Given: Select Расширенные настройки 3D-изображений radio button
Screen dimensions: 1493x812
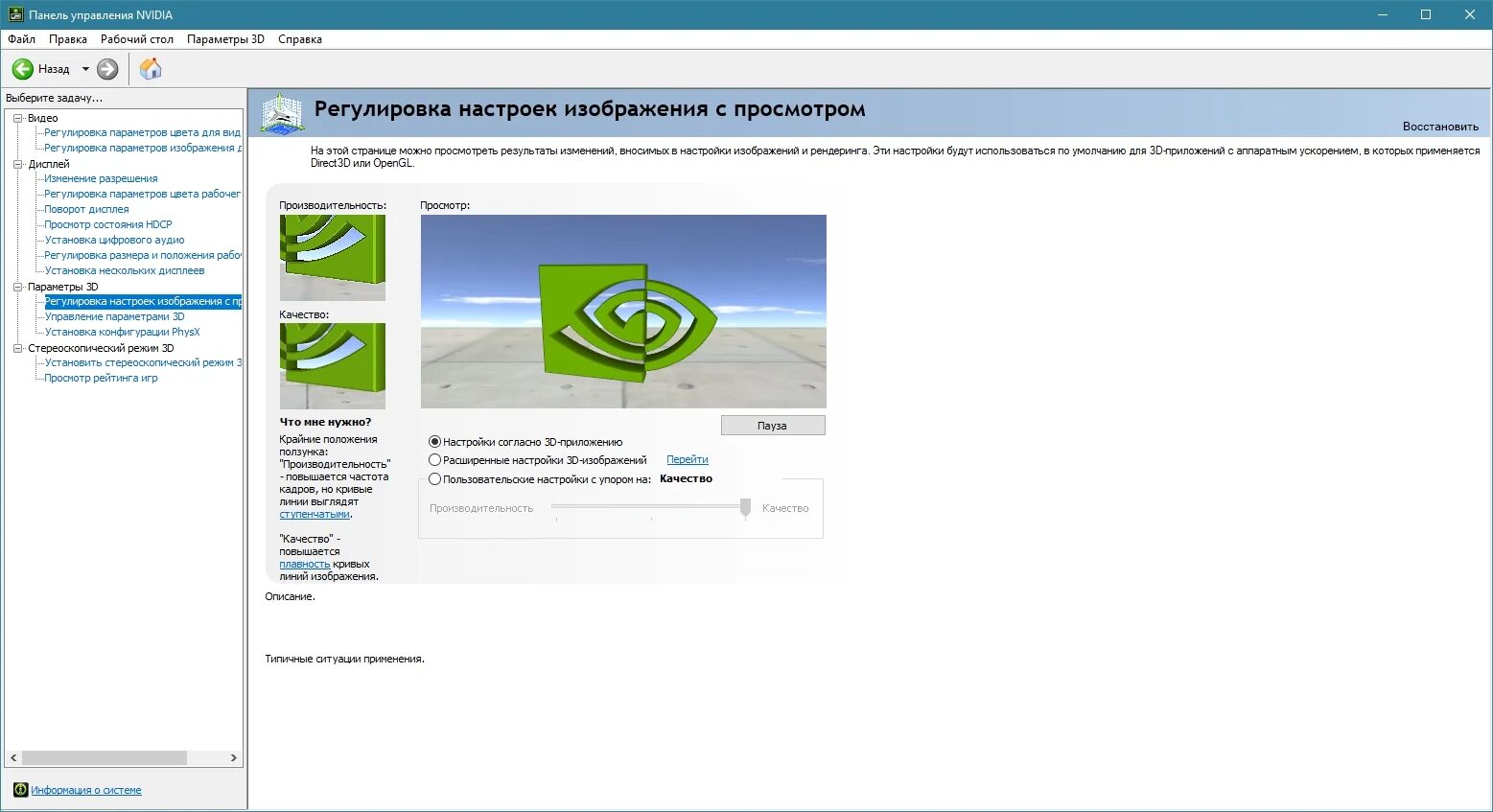Looking at the screenshot, I should pos(434,460).
